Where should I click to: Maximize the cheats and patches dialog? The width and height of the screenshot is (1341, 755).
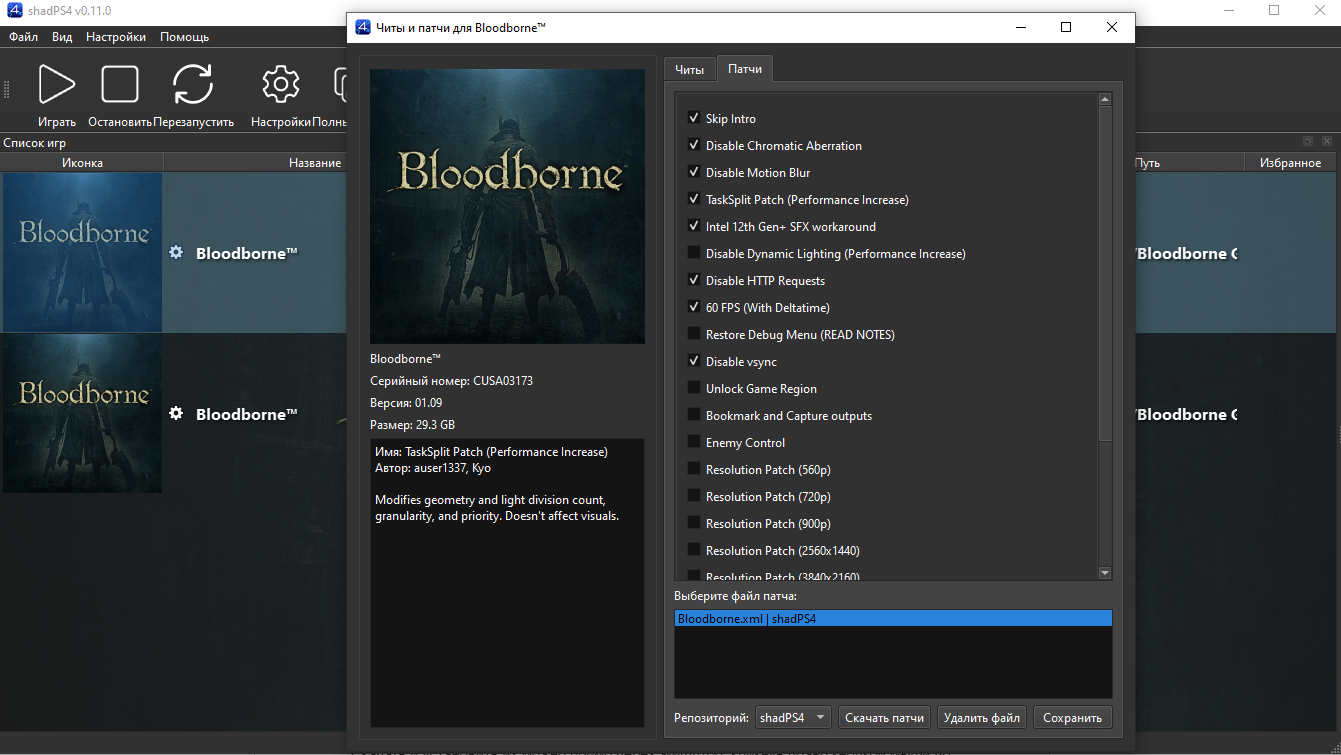coord(1066,28)
